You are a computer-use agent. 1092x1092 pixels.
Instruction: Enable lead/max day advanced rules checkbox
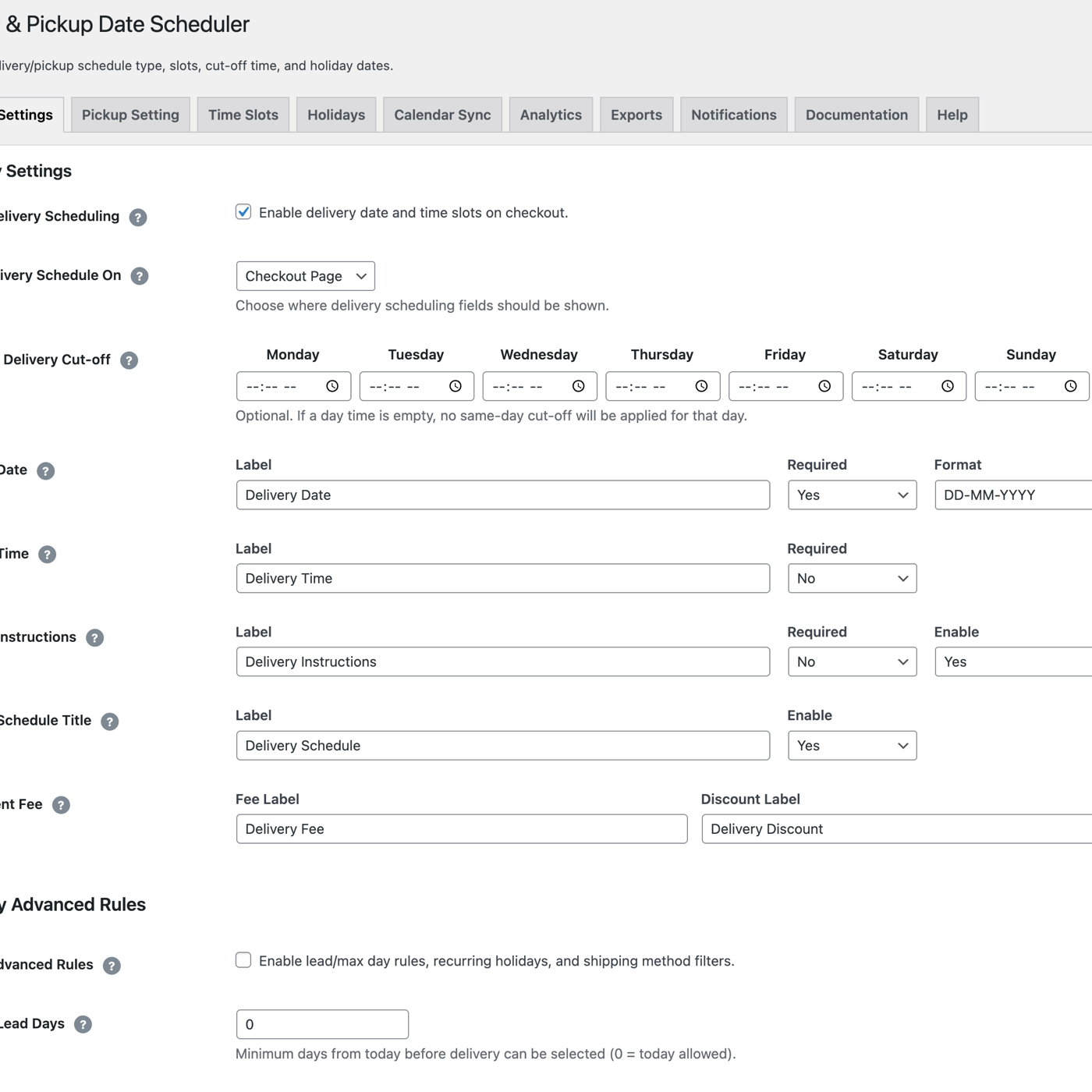click(243, 960)
